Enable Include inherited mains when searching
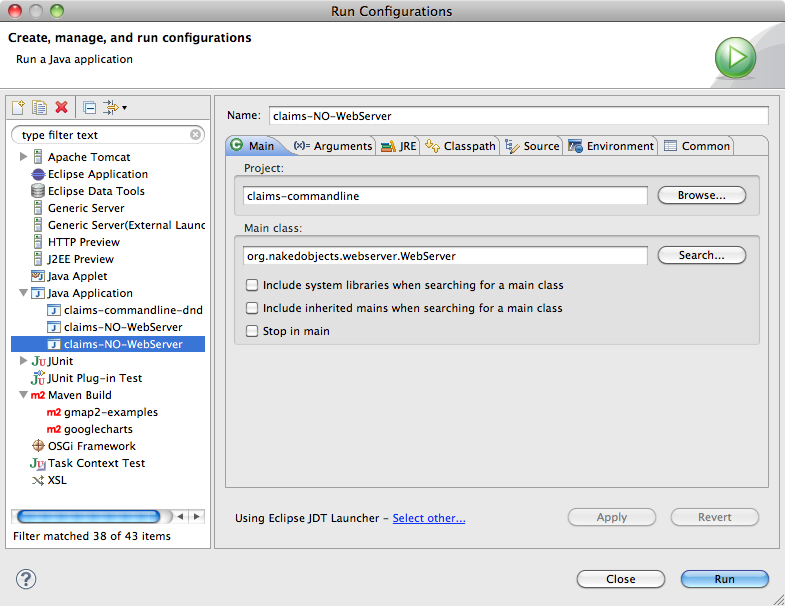The height and width of the screenshot is (606, 785). 253,308
